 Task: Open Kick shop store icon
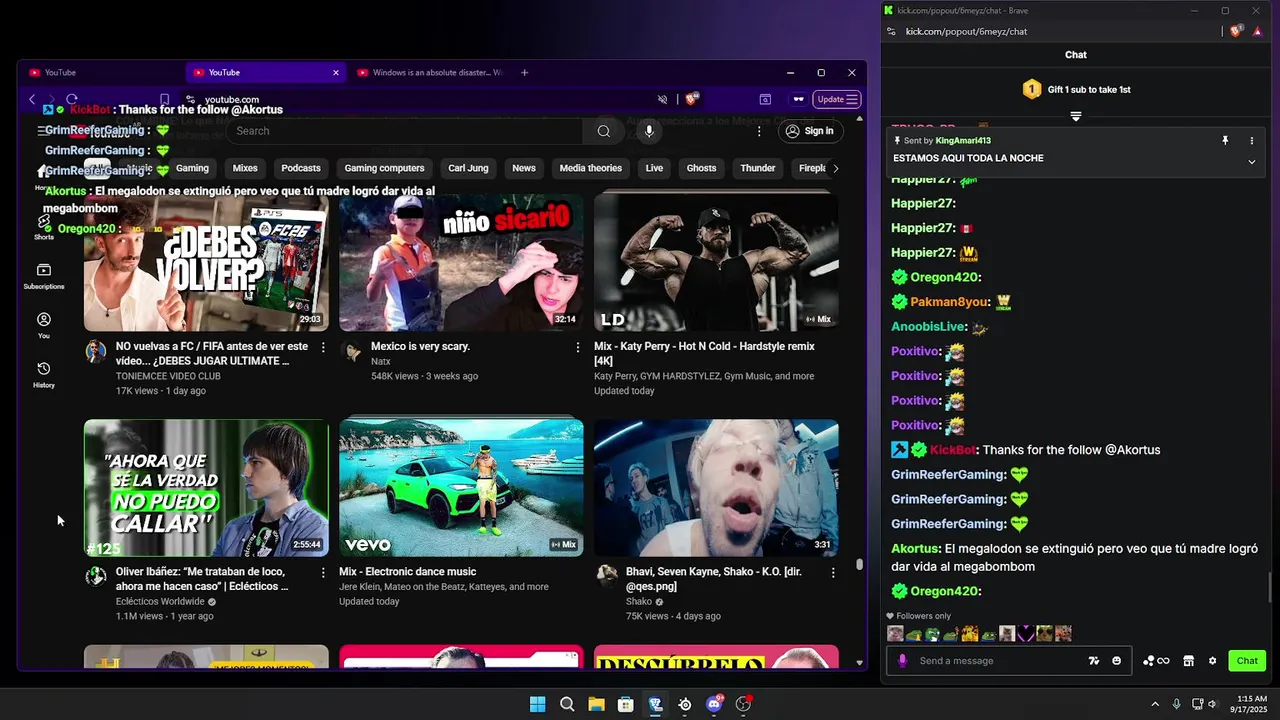[1189, 661]
